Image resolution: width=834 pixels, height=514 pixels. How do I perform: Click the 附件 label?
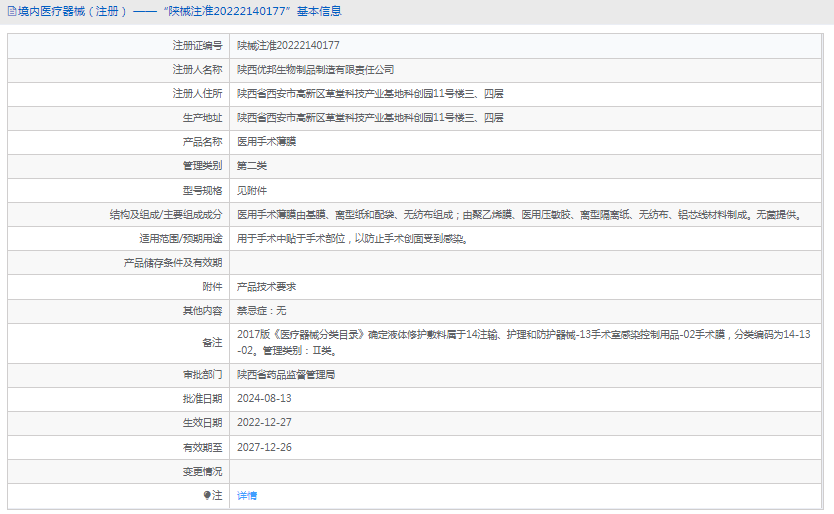(212, 287)
